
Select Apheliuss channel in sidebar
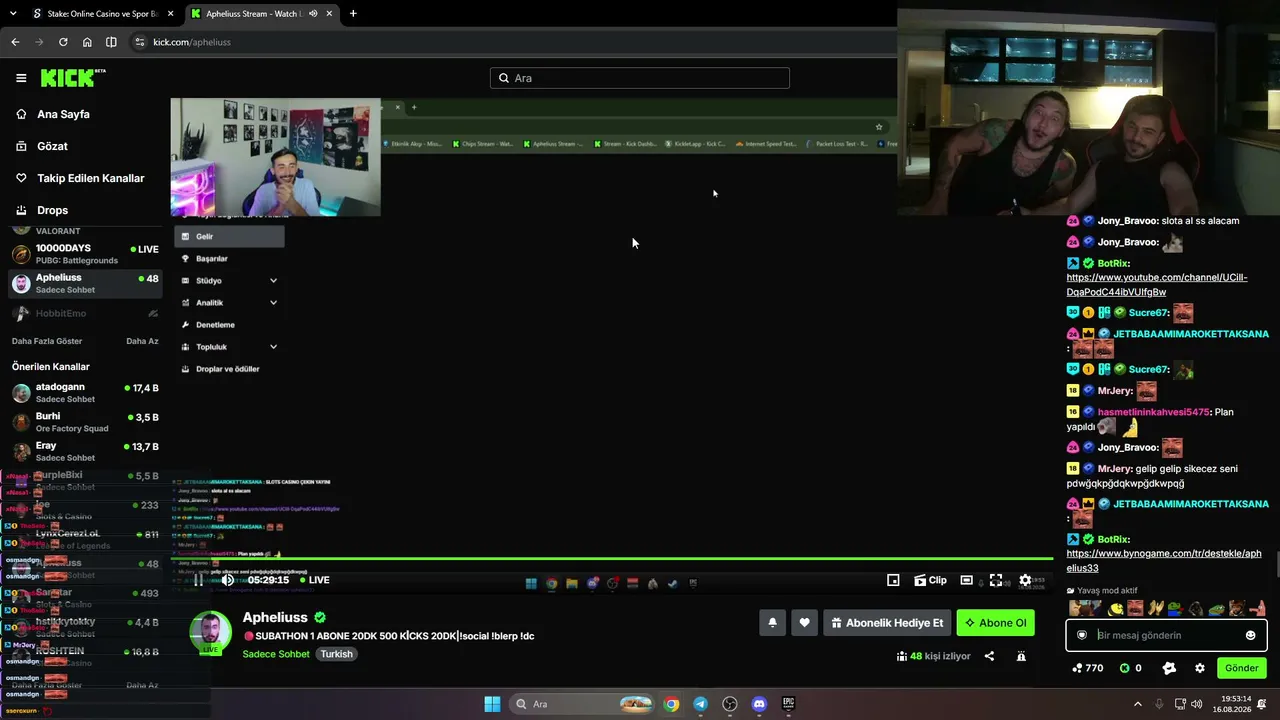pyautogui.click(x=85, y=283)
